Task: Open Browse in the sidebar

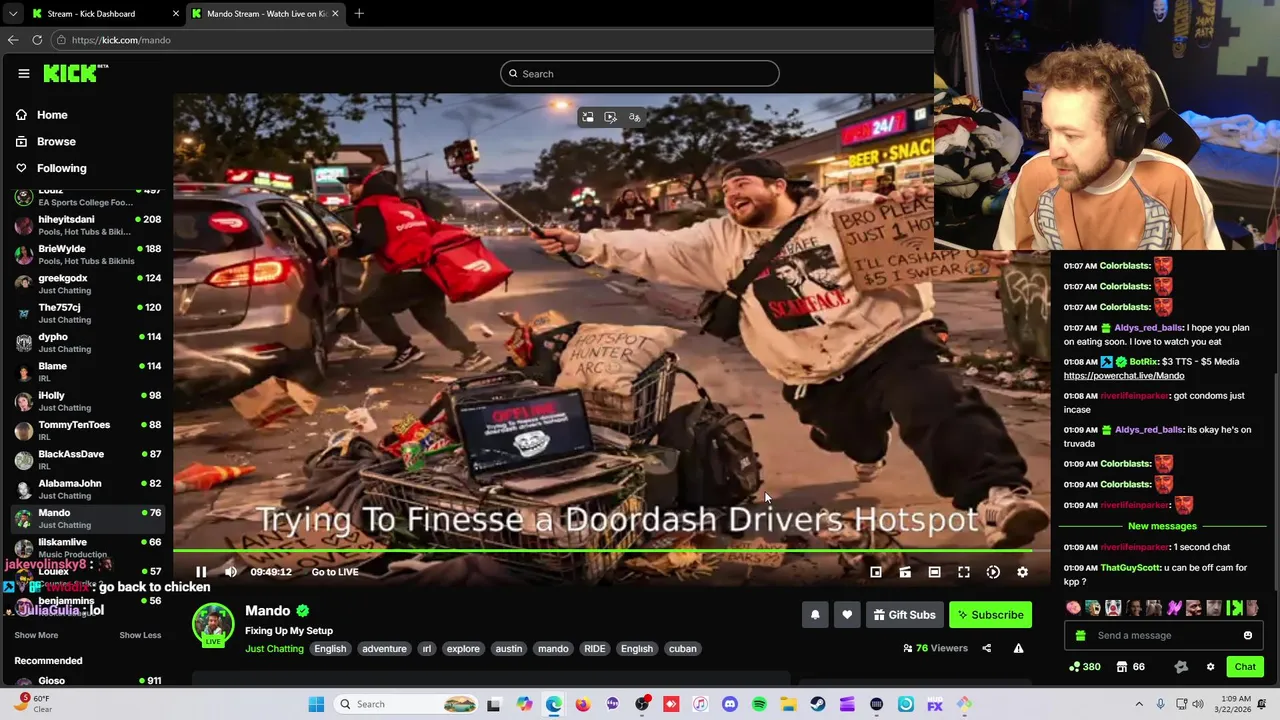Action: coord(46,142)
